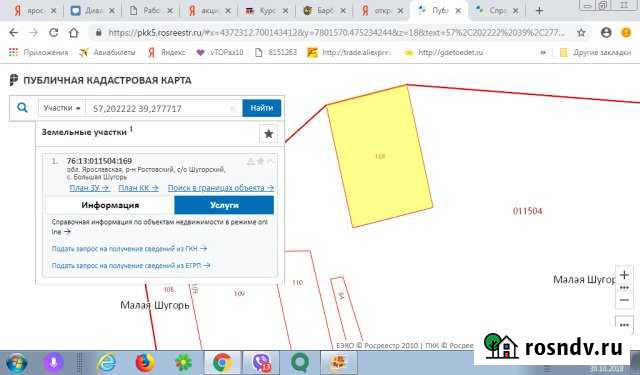Viewport: 640px width, 375px height.
Task: Switch to the Услуги tab
Action: 224,205
